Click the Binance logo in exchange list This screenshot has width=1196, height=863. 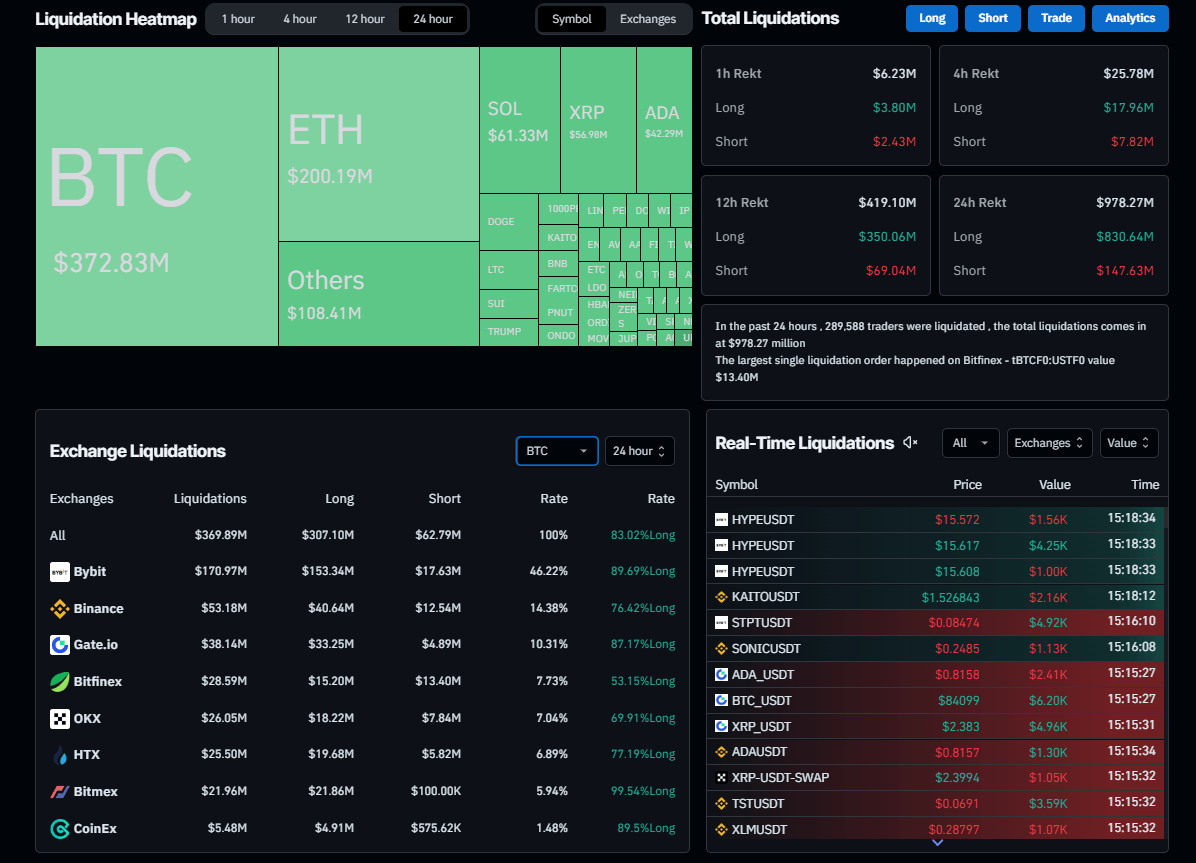[59, 609]
